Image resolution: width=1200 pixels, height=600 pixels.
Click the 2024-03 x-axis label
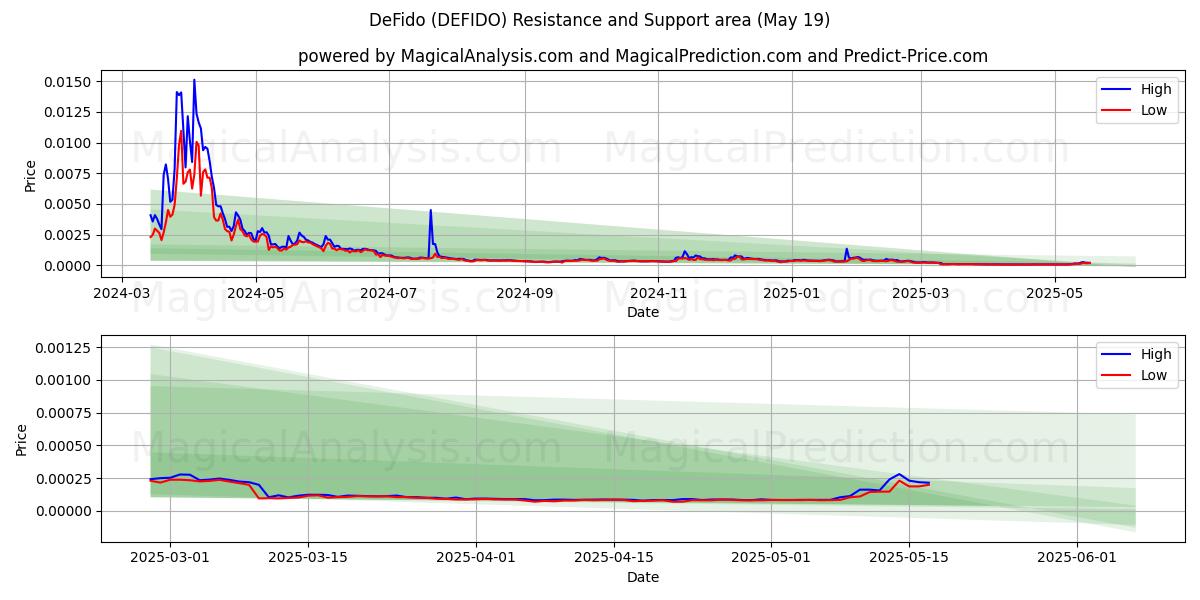tap(122, 294)
